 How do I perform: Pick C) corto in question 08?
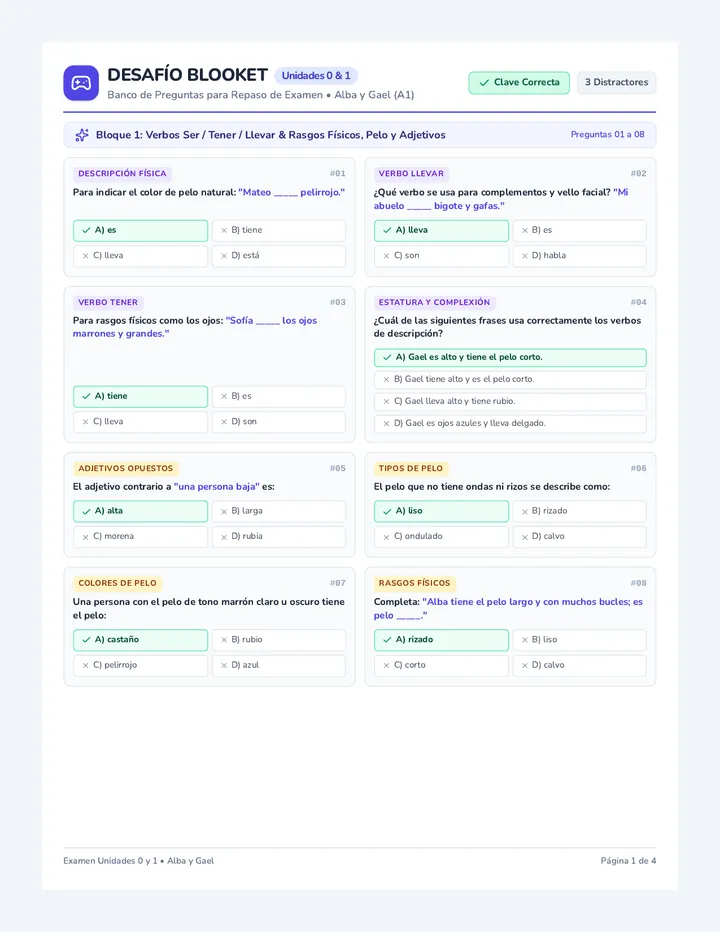click(x=441, y=665)
